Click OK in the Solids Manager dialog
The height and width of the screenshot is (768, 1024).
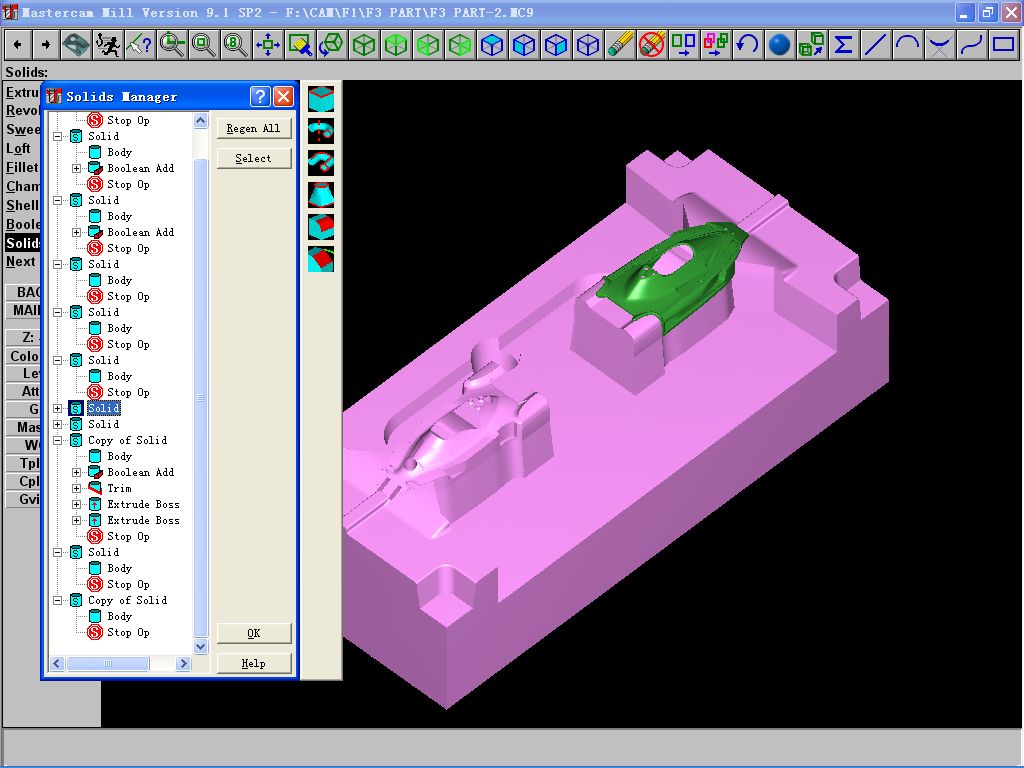point(253,633)
